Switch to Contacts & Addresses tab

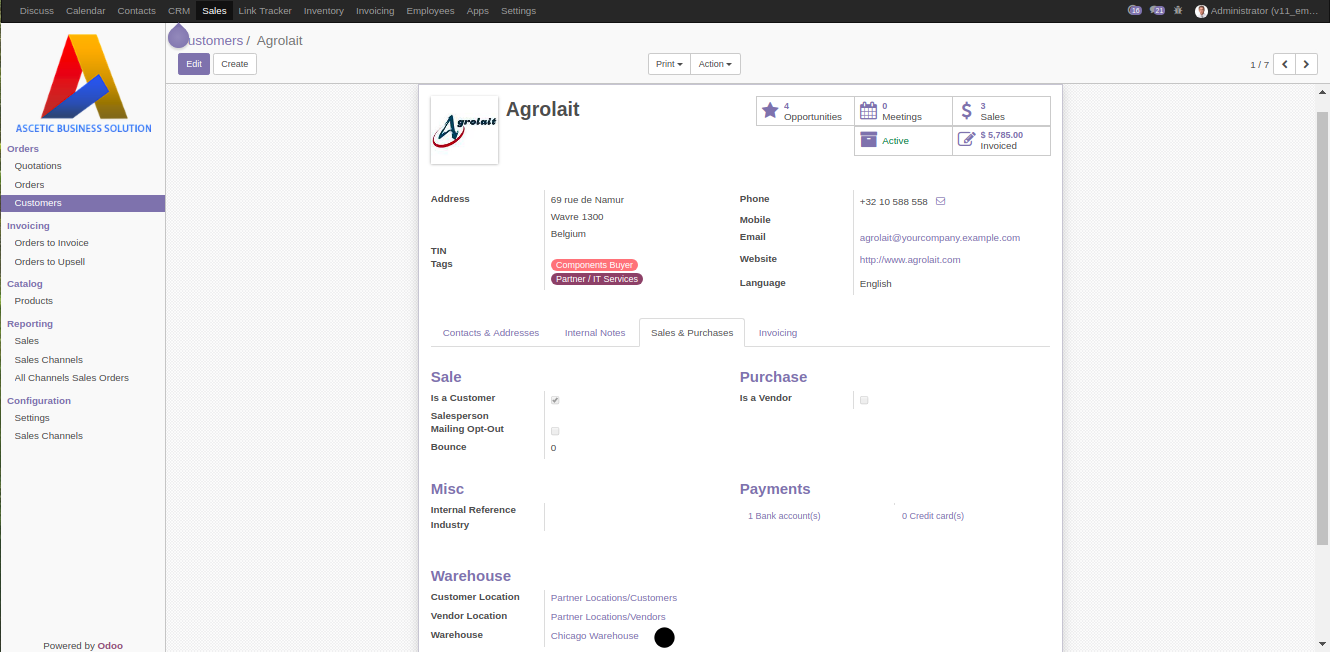tap(491, 333)
